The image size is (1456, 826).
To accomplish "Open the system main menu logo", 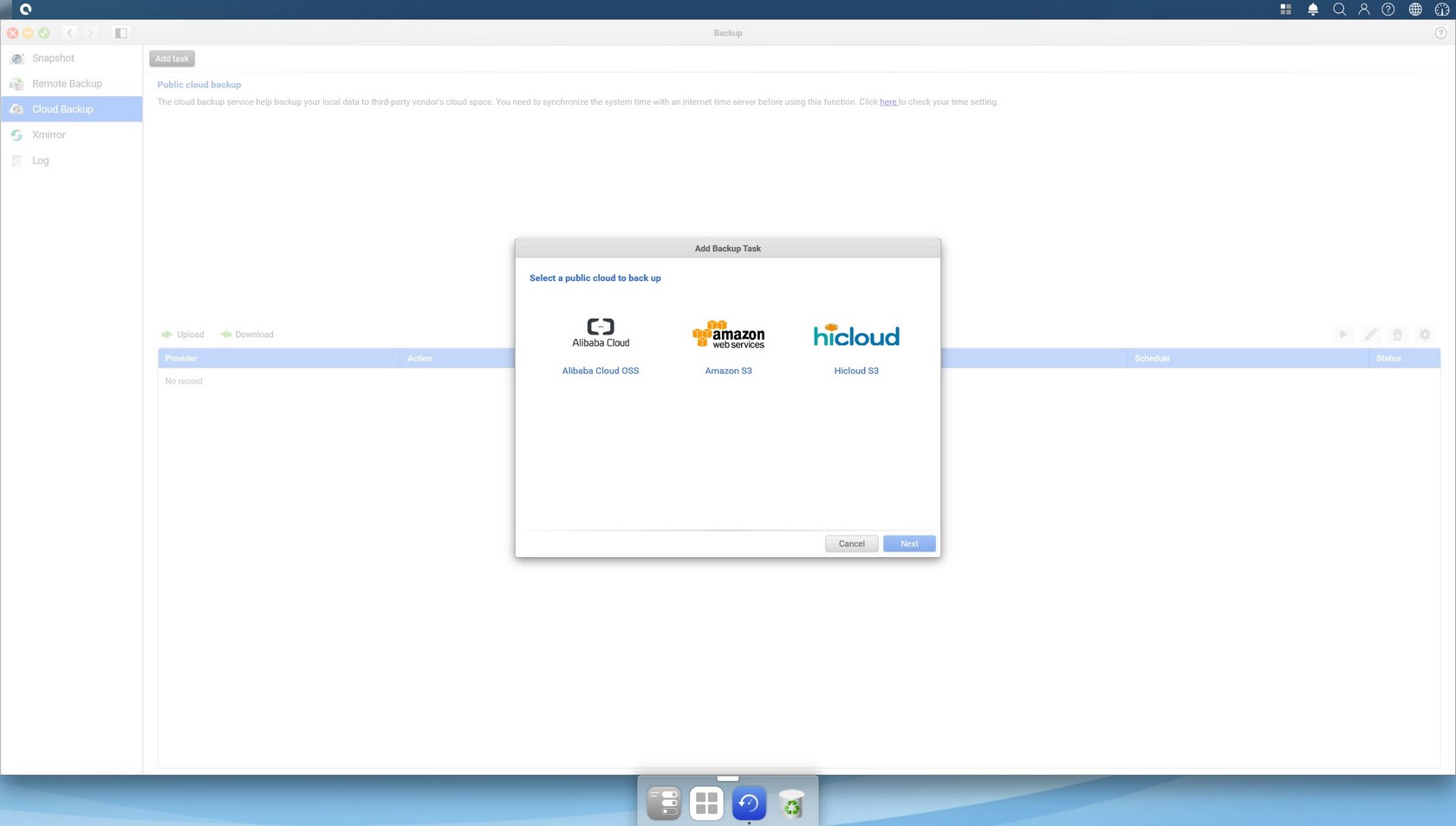I will [25, 10].
